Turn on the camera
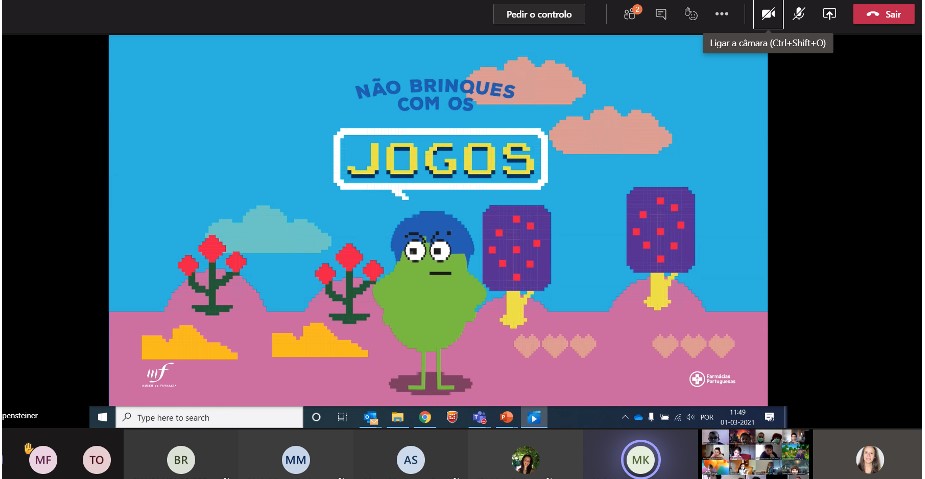This screenshot has width=925, height=479. point(768,14)
